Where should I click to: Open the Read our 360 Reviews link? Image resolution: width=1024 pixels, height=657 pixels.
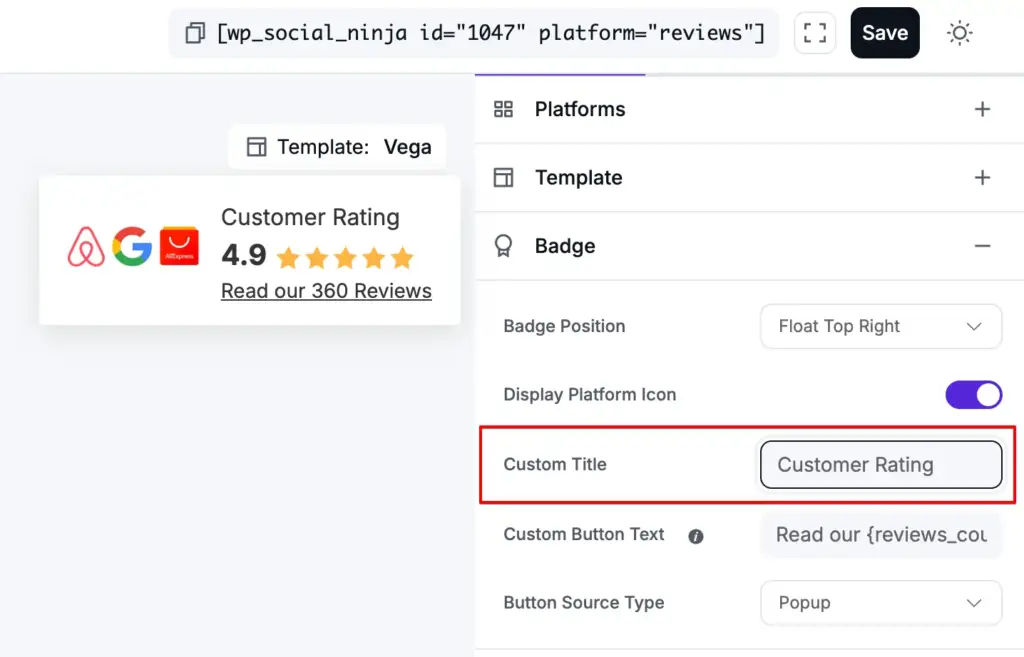coord(326,291)
